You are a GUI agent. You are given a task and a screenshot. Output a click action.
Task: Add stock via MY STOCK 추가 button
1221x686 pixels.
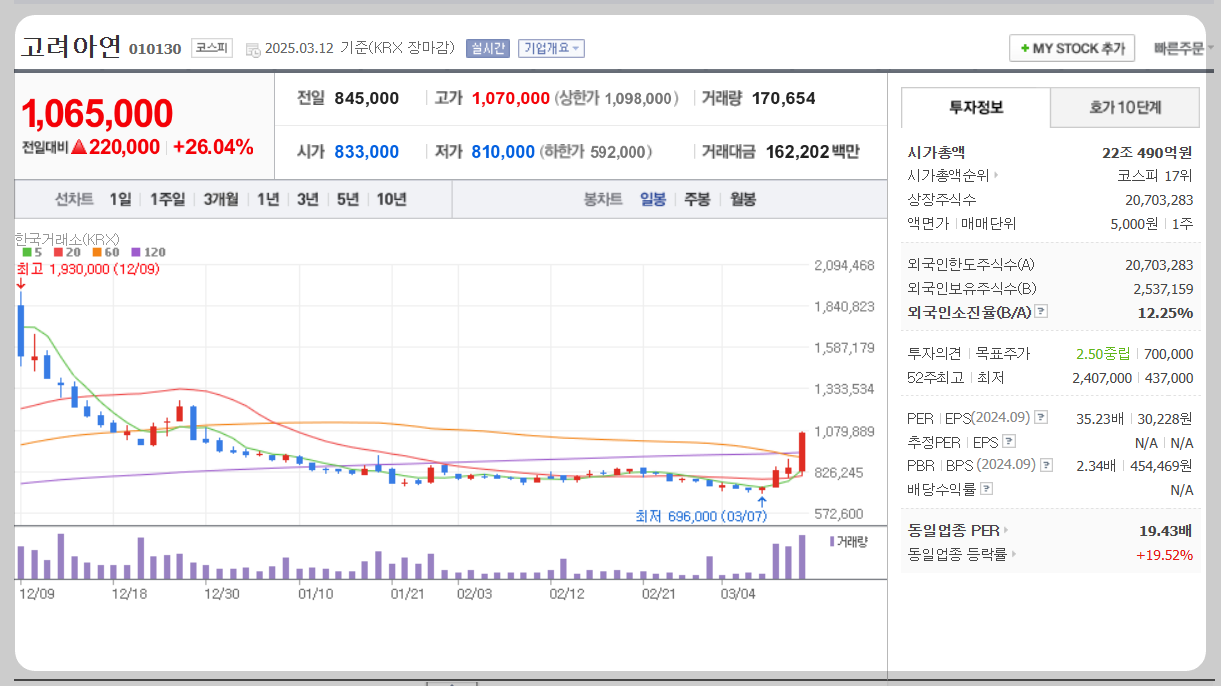(1072, 48)
